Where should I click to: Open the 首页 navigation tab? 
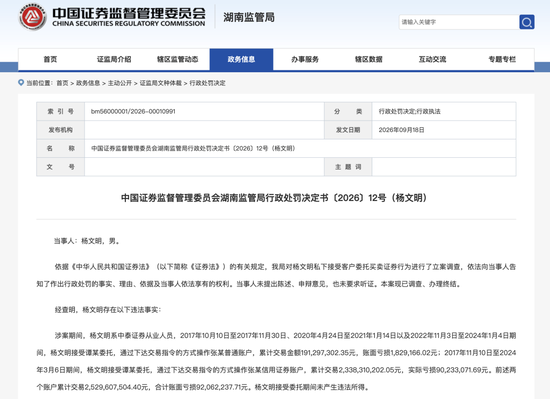tap(50, 59)
